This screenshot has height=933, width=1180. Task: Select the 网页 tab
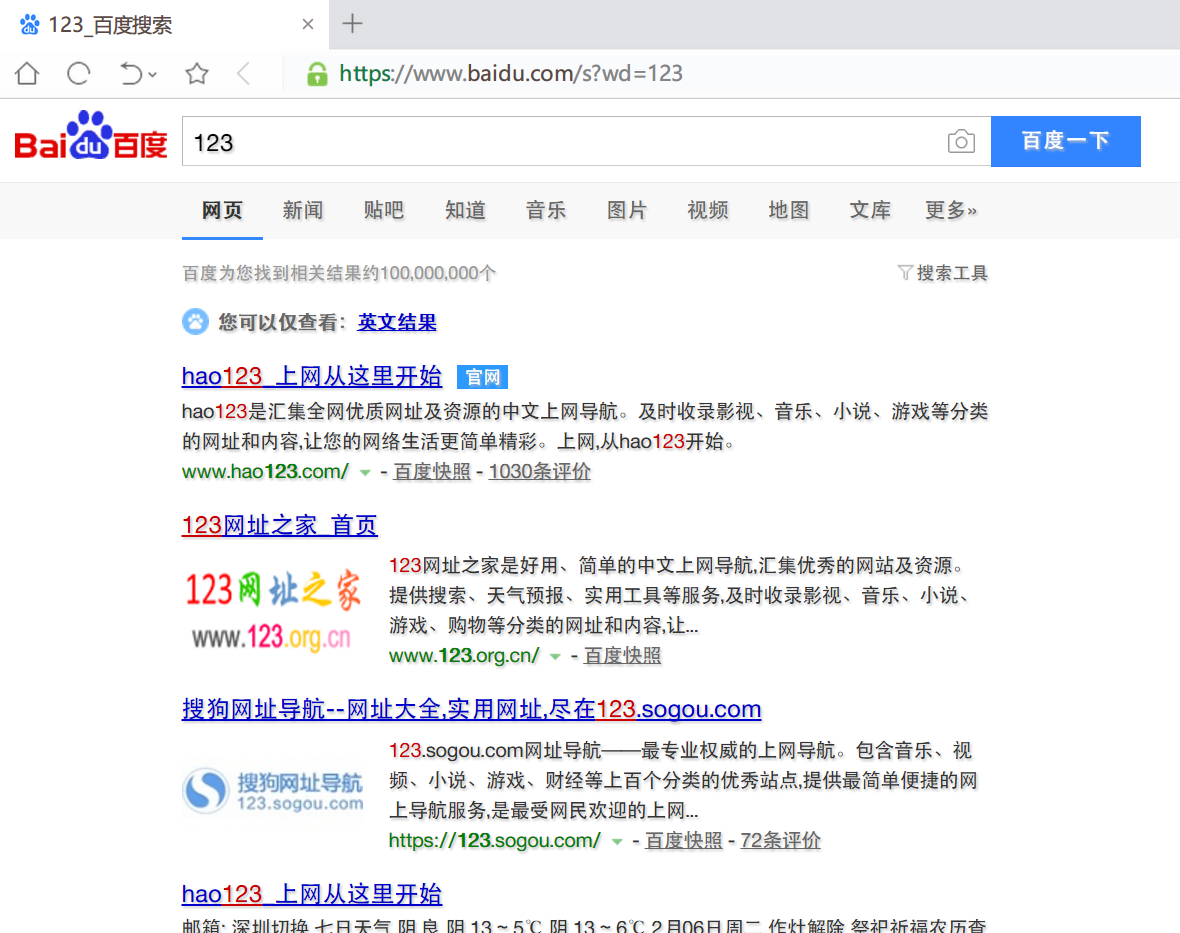click(x=222, y=211)
